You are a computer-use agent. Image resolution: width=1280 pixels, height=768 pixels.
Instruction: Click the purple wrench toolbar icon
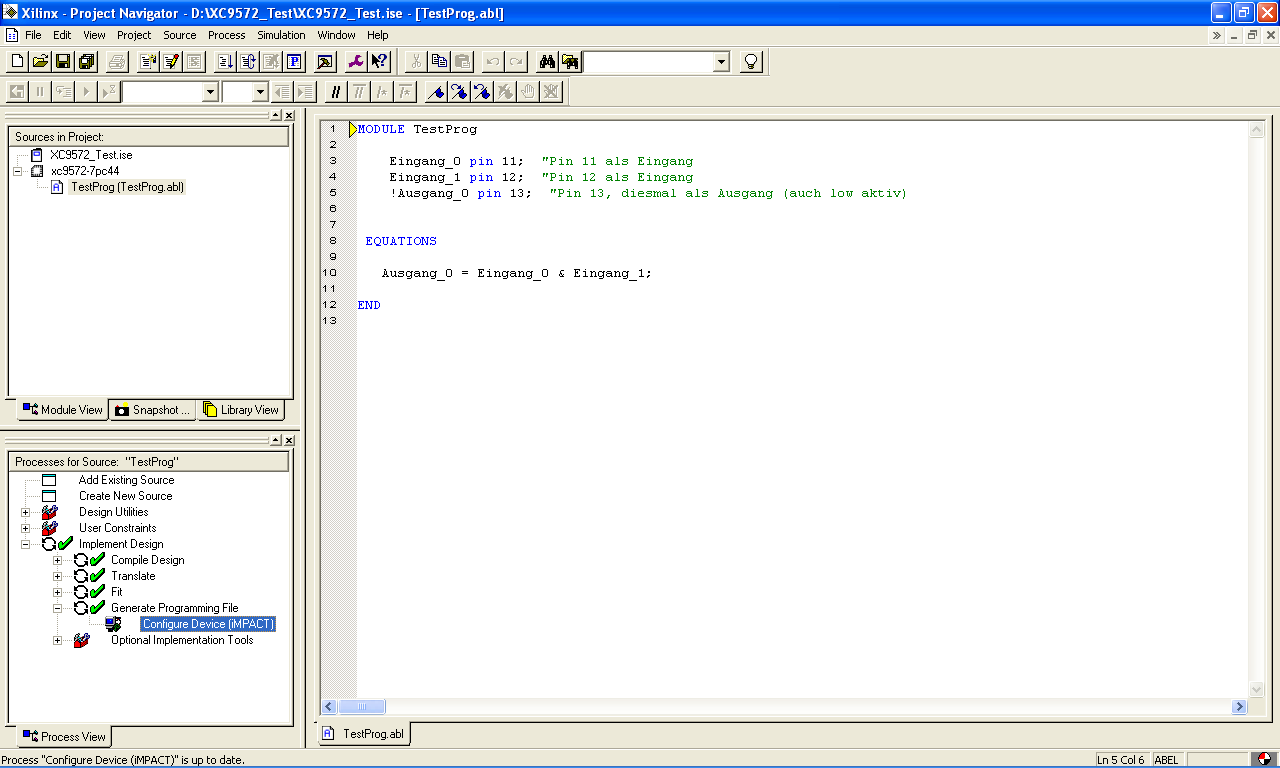pos(356,62)
